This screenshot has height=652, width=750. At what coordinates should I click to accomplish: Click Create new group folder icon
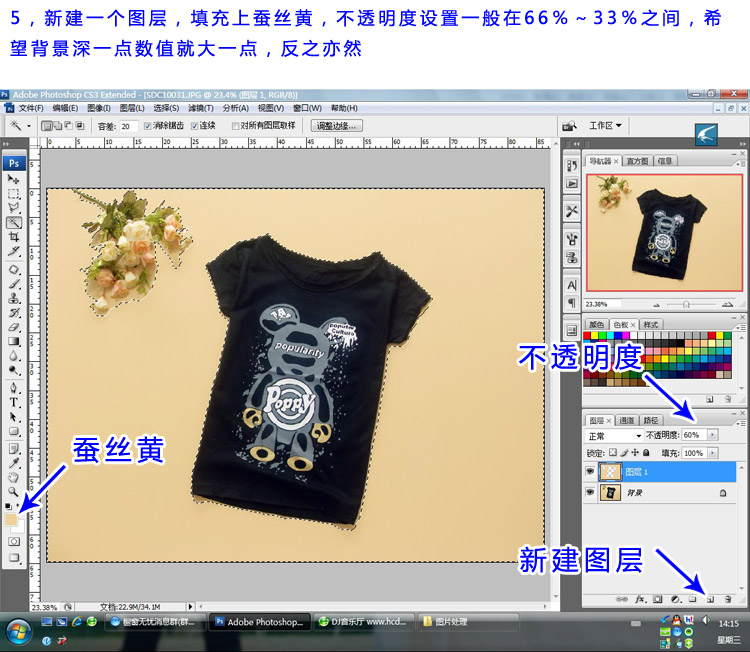693,599
